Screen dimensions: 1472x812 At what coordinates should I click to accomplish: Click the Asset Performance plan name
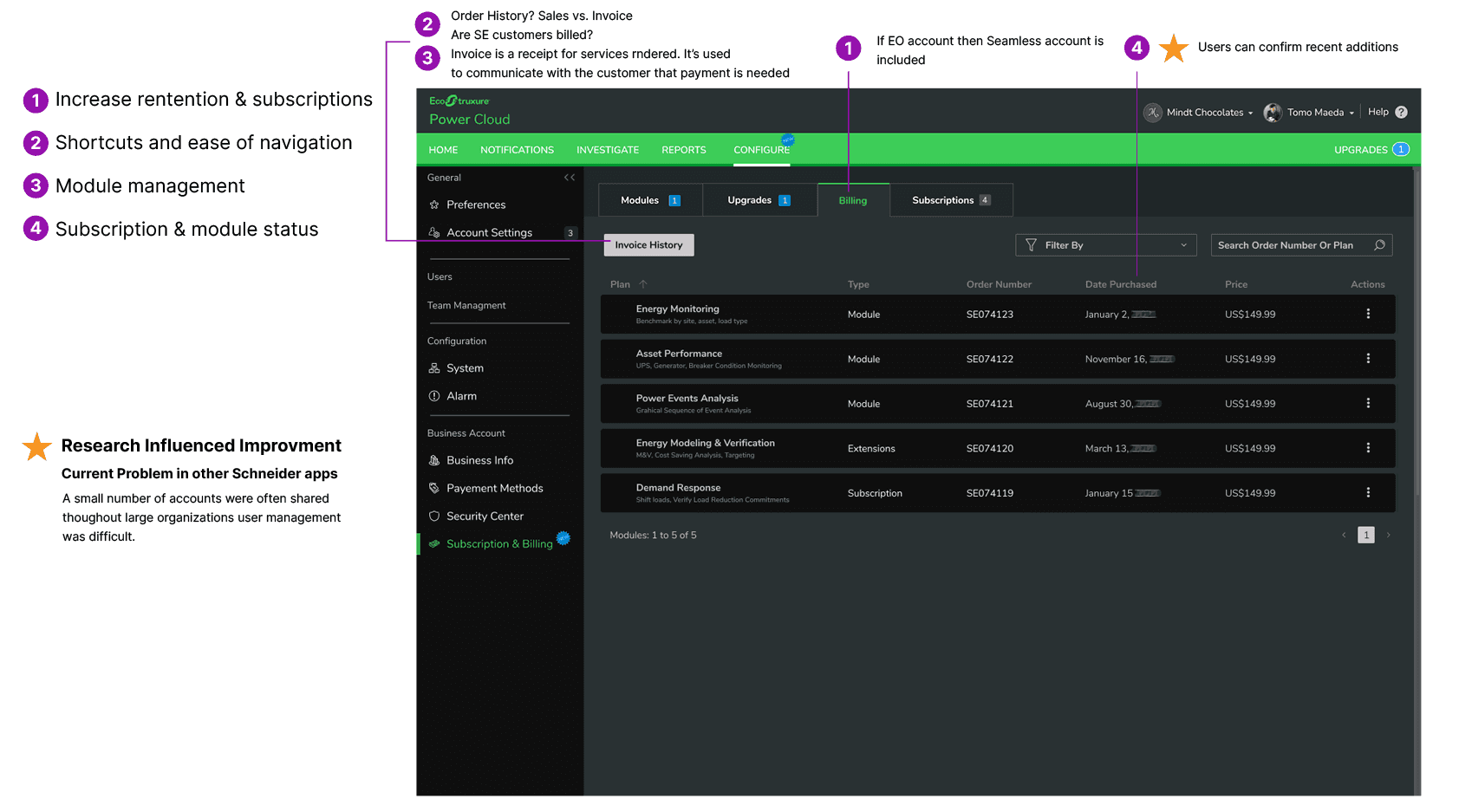[679, 354]
